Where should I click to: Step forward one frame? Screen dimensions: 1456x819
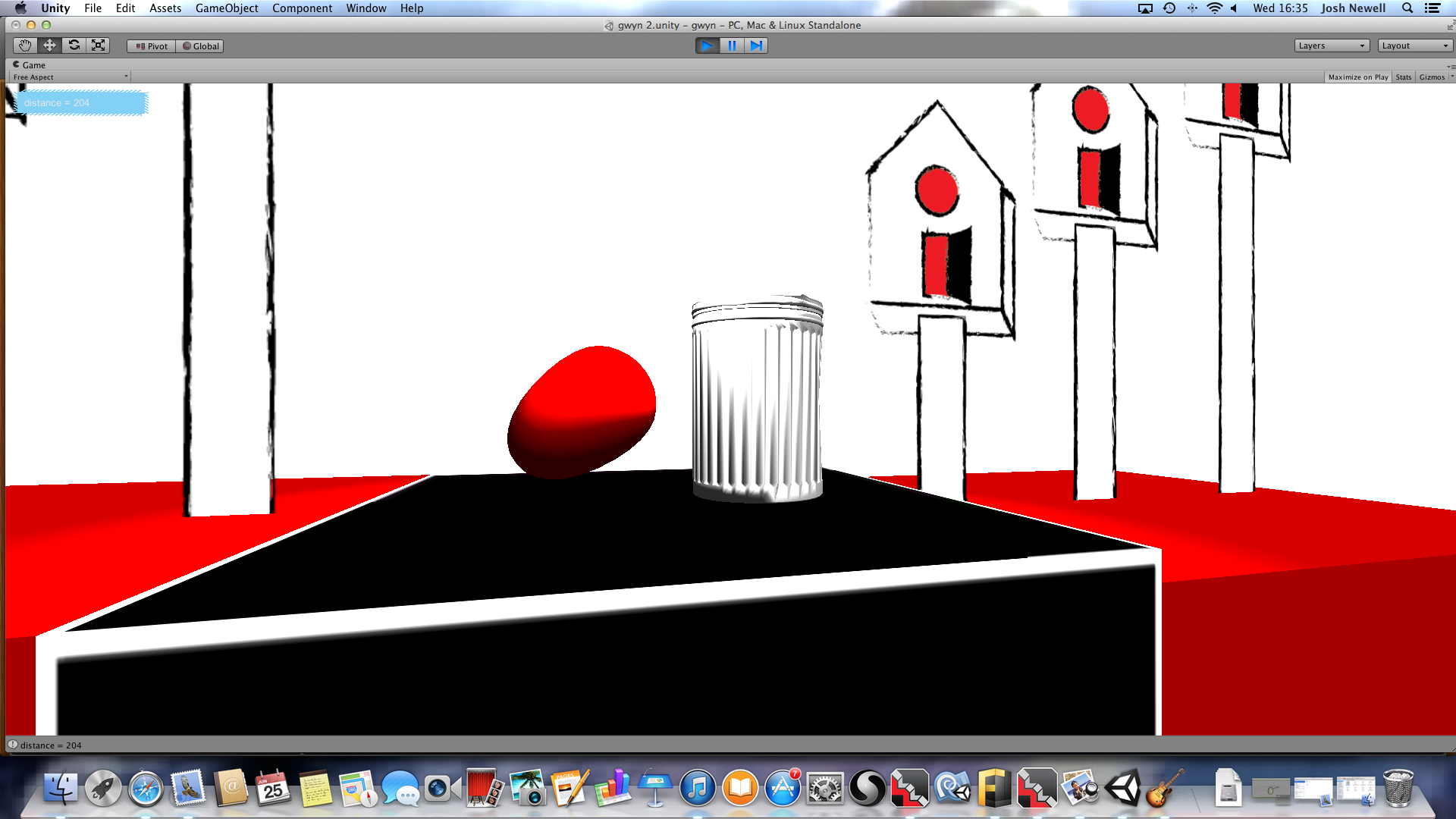pos(756,45)
